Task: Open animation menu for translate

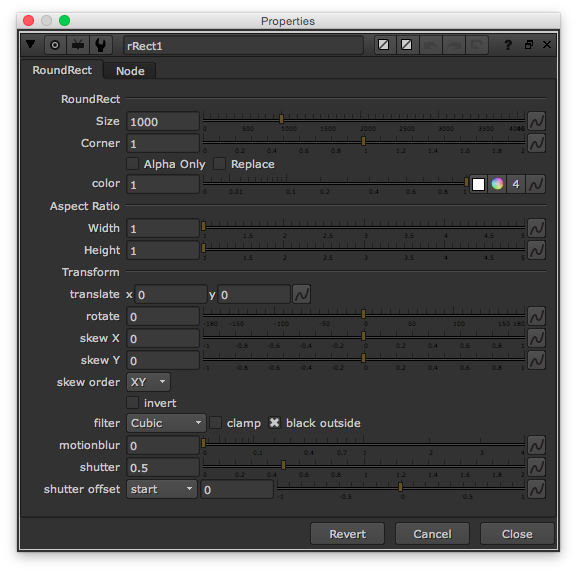Action: click(302, 294)
